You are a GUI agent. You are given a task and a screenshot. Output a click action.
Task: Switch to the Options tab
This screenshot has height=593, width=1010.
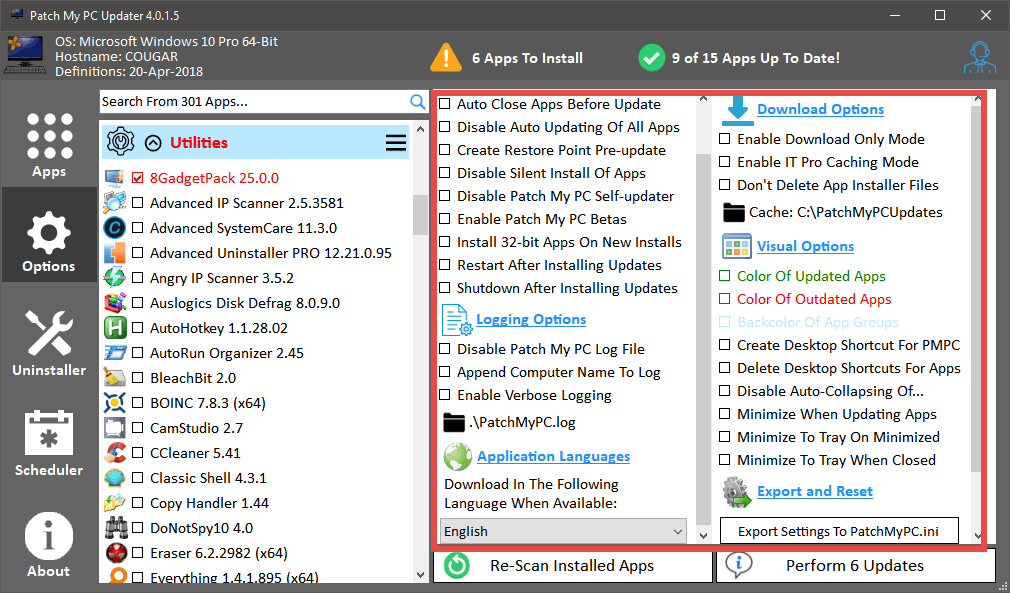(x=49, y=243)
